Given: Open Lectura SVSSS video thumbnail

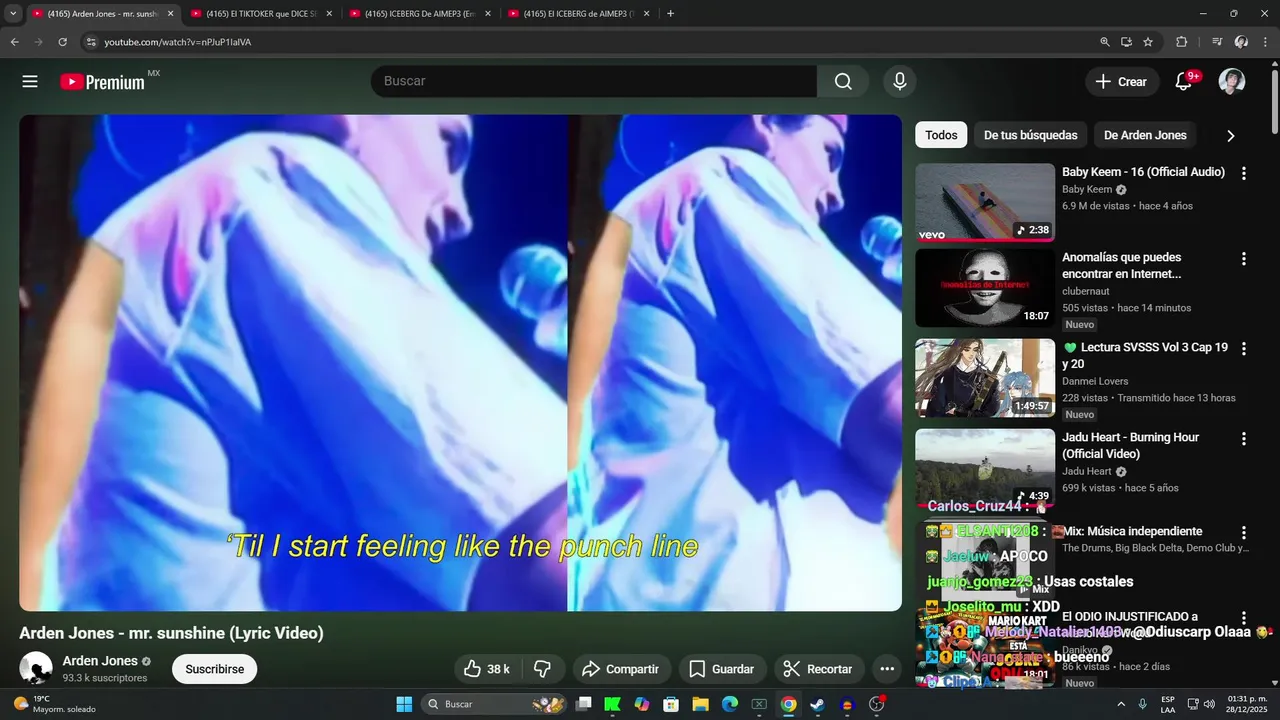Looking at the screenshot, I should click(x=985, y=378).
